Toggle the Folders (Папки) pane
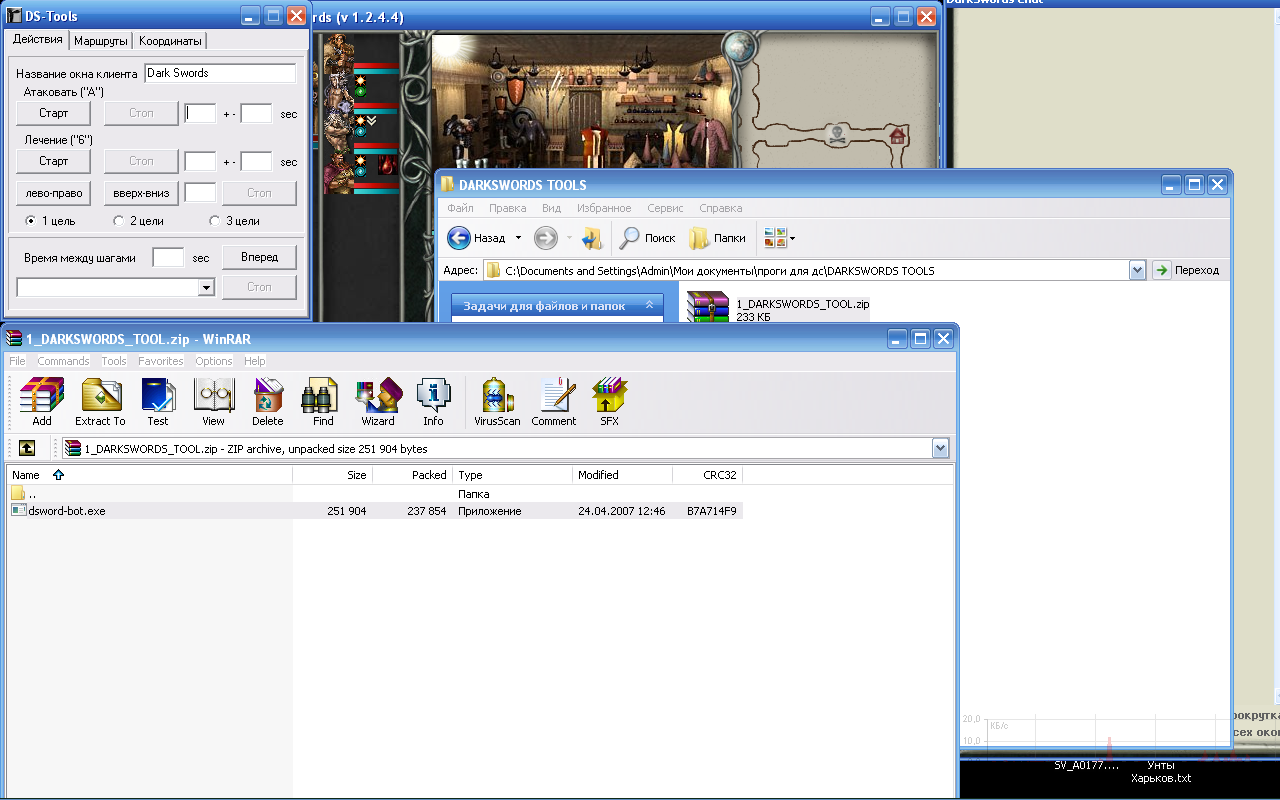The height and width of the screenshot is (800, 1280). point(718,238)
